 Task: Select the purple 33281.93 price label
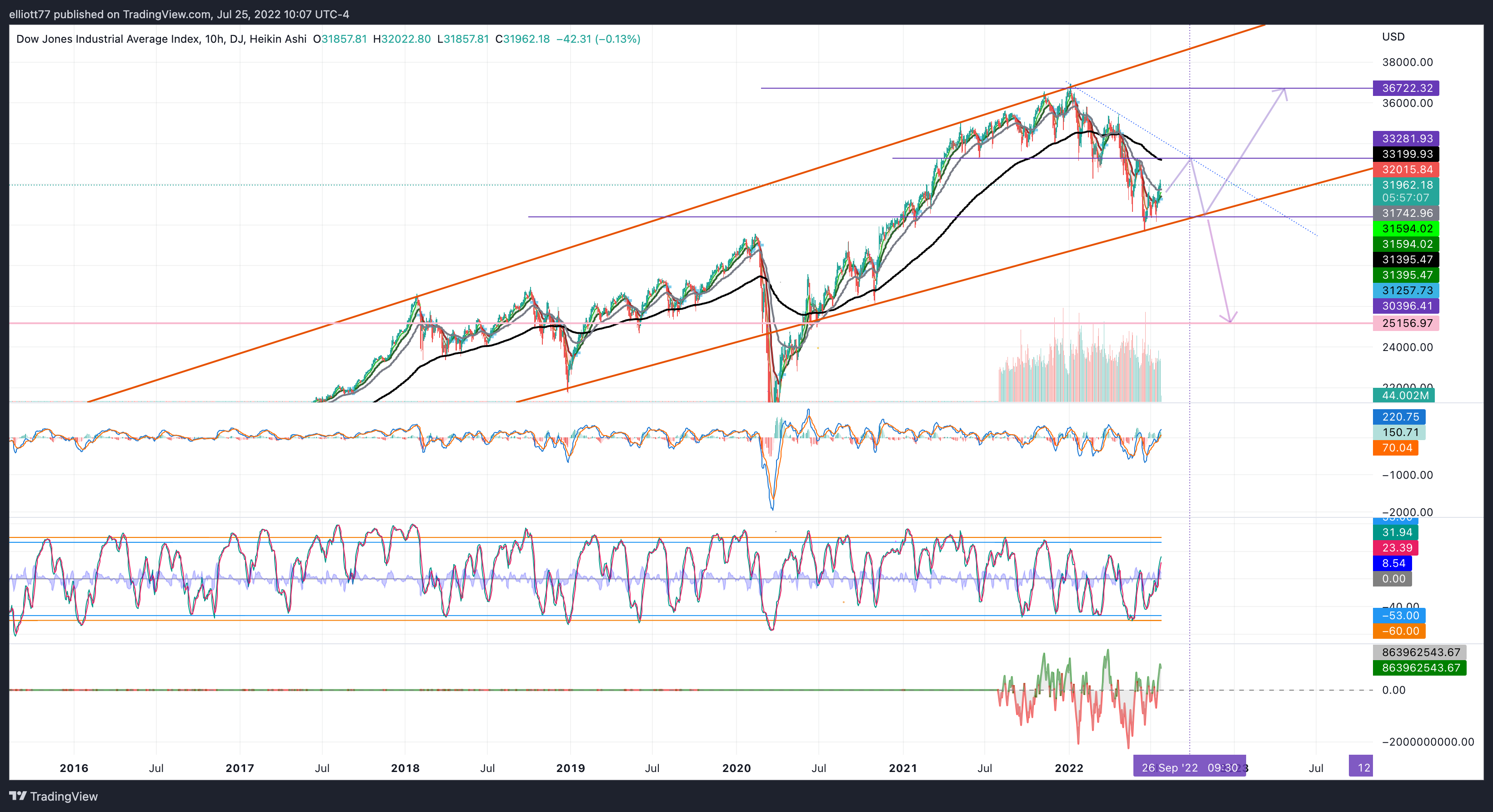click(x=1406, y=139)
